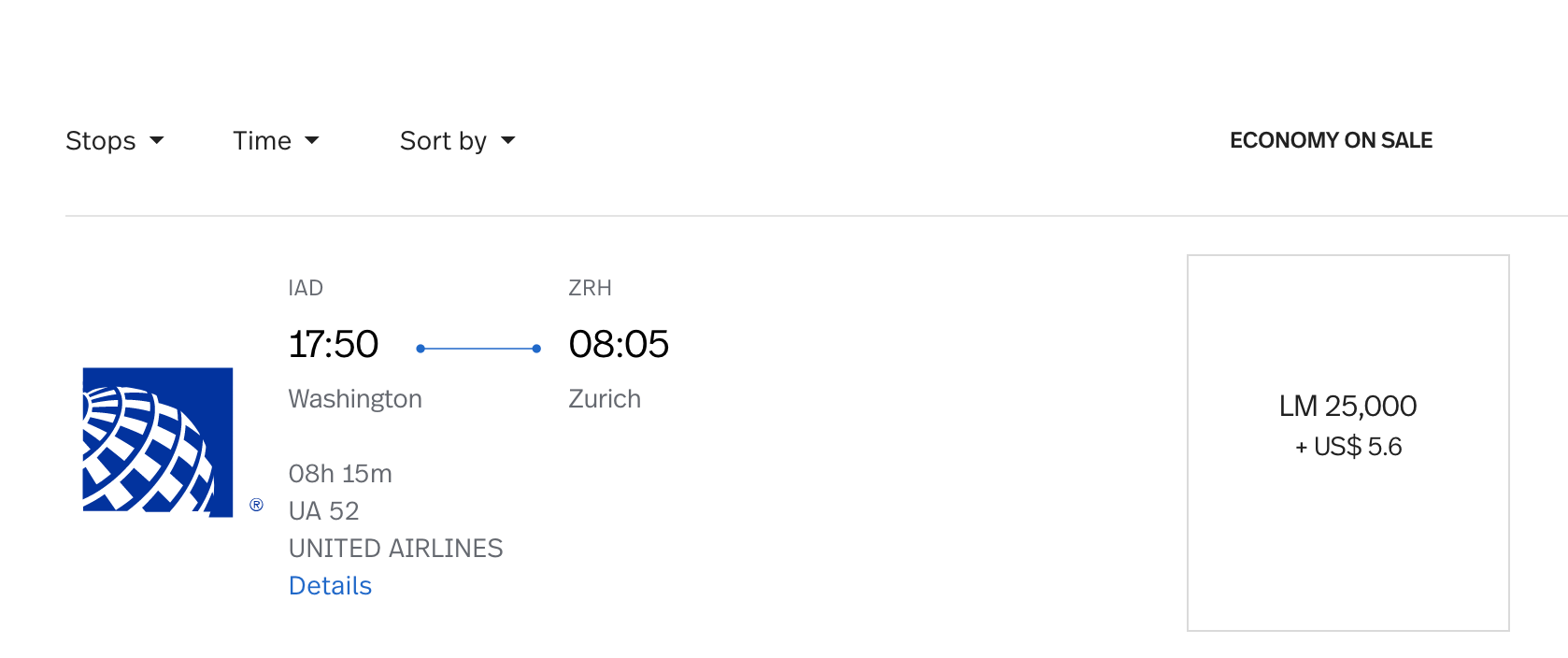Expand the Time filter dropdown
This screenshot has width=1568, height=658.
pyautogui.click(x=276, y=140)
